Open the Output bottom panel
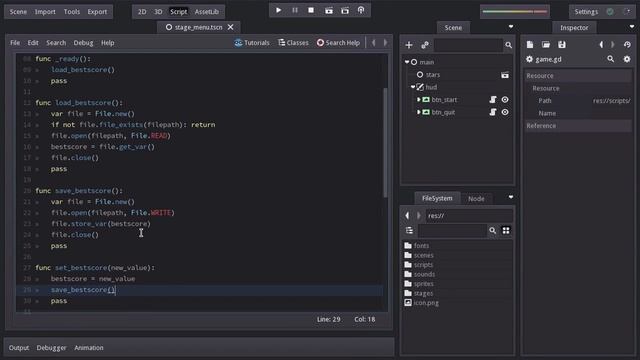640x360 pixels. point(19,348)
